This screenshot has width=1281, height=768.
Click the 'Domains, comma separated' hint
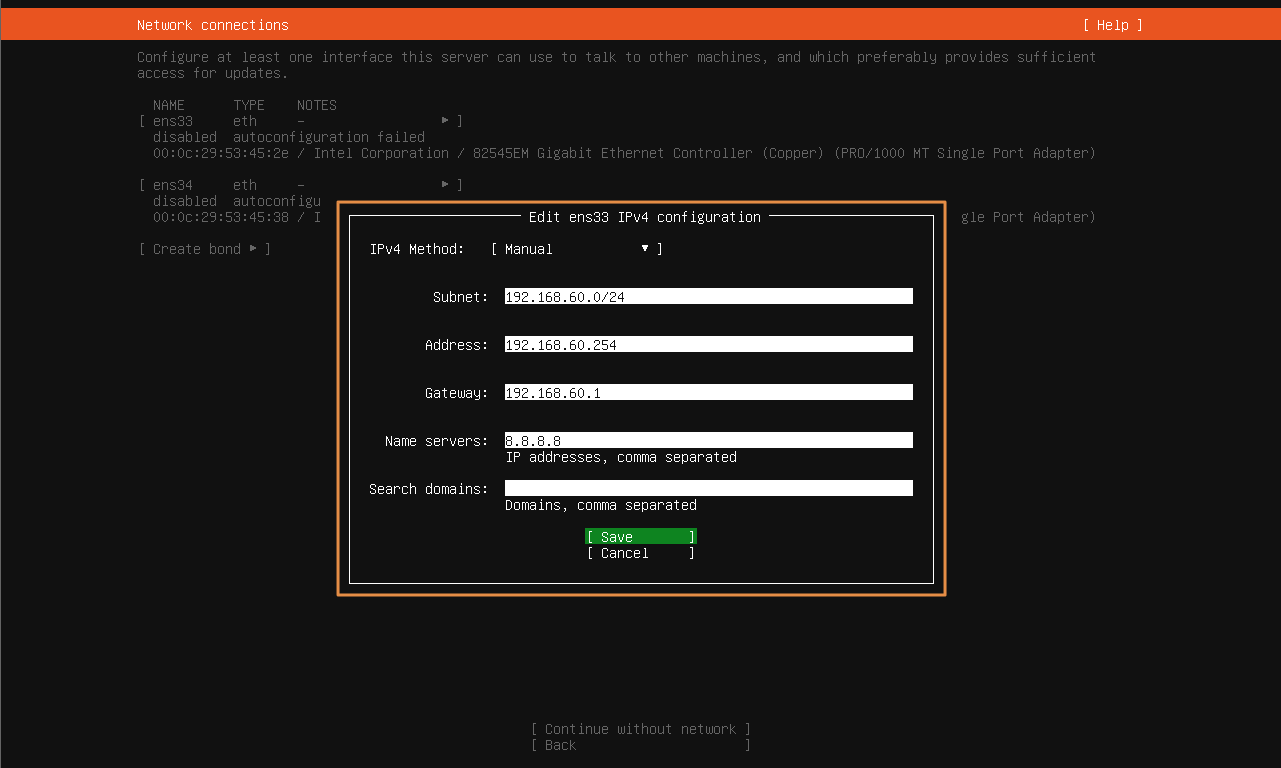601,505
